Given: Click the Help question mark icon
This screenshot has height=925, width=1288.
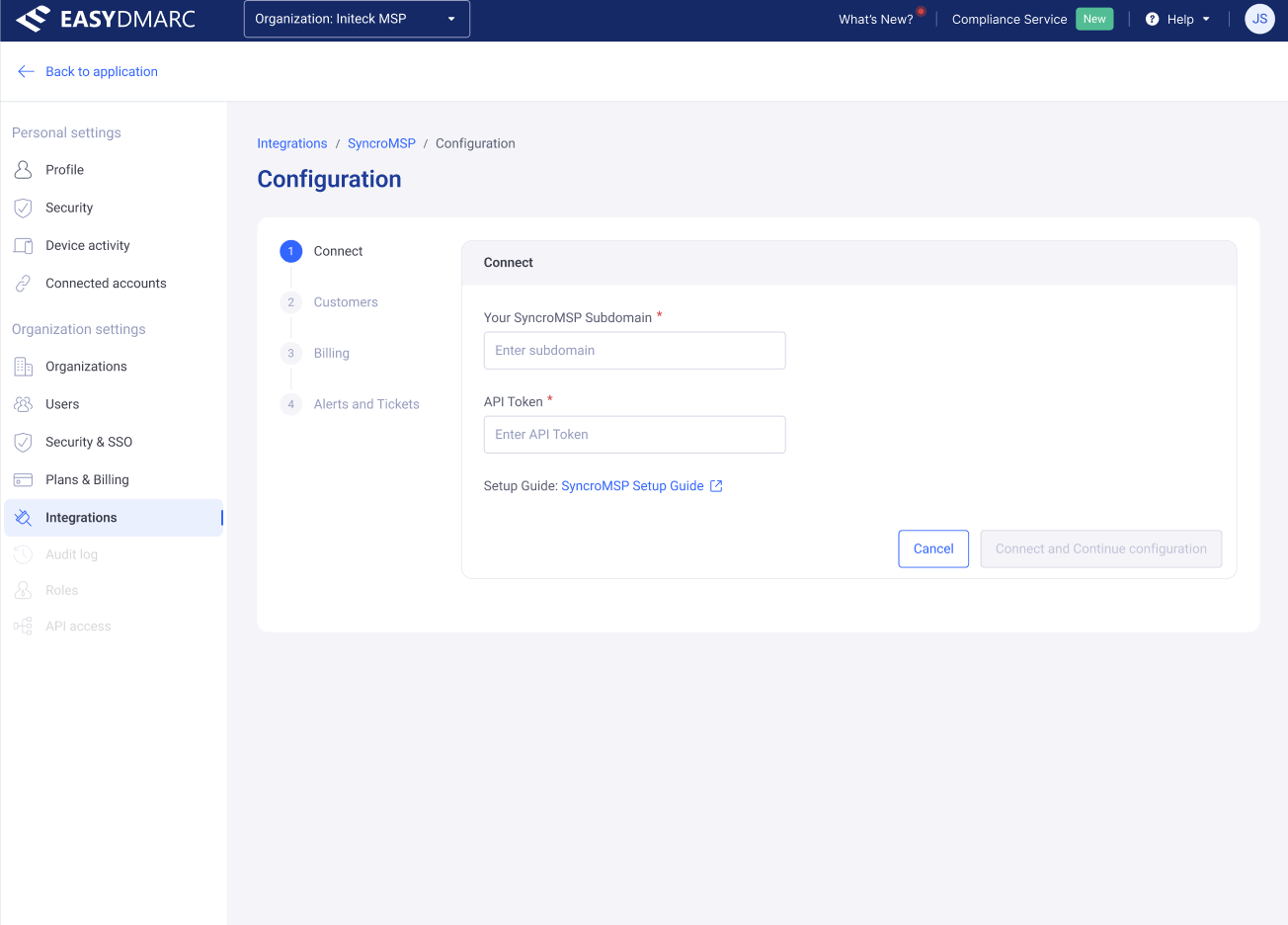Looking at the screenshot, I should pos(1152,19).
